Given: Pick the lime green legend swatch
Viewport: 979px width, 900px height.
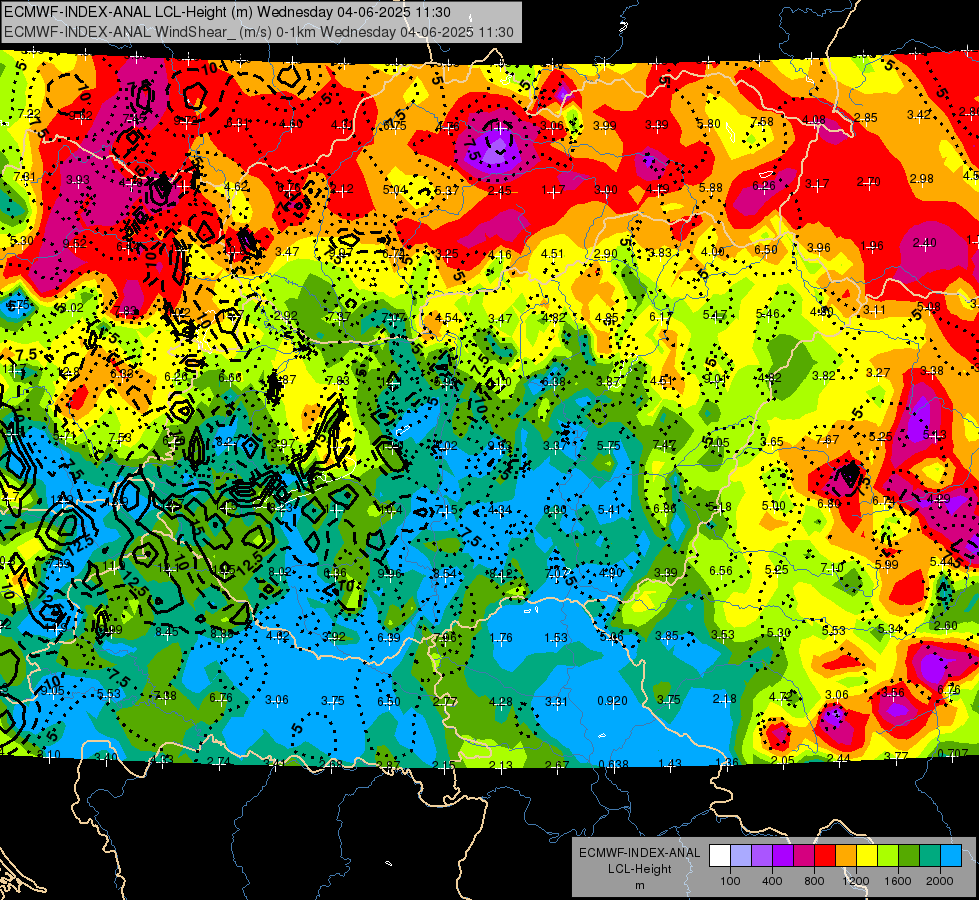Looking at the screenshot, I should (888, 856).
